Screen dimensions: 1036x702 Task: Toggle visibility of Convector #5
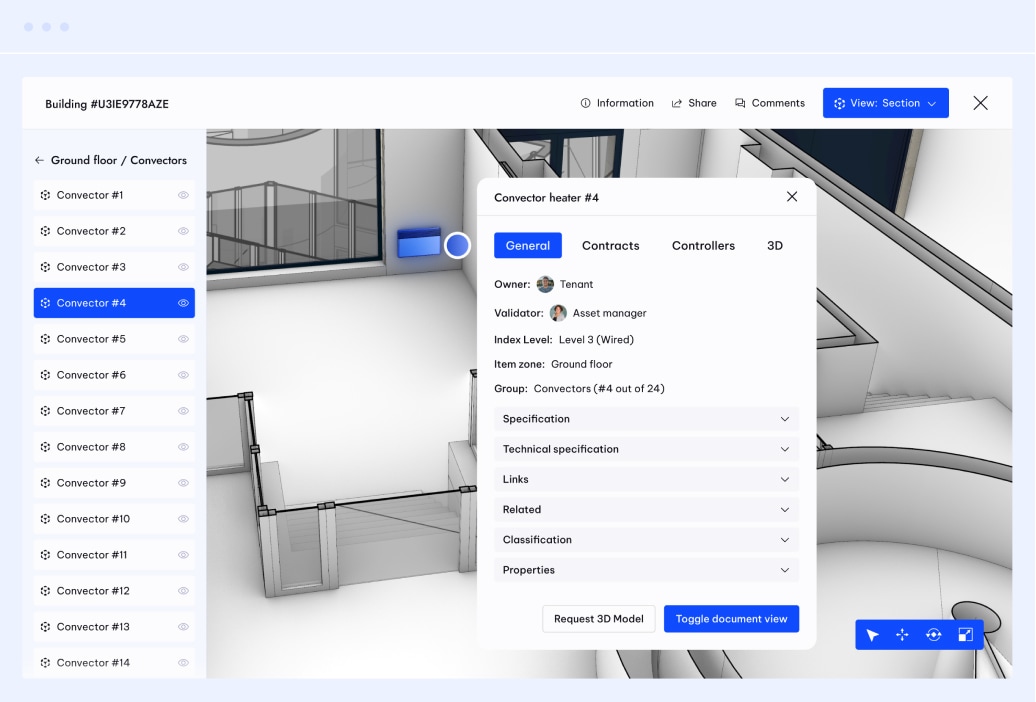184,339
